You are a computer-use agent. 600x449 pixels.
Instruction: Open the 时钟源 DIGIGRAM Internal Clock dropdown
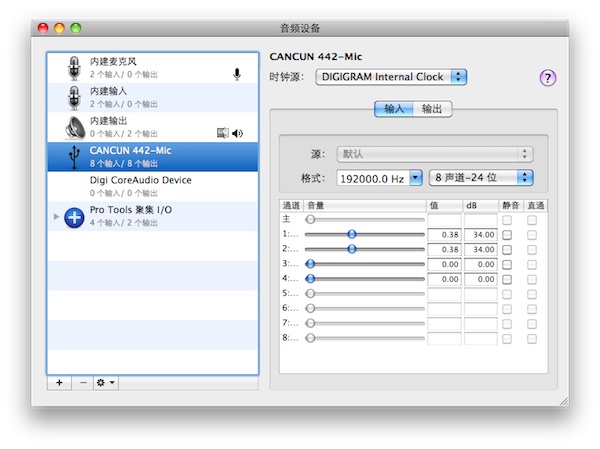(x=392, y=76)
